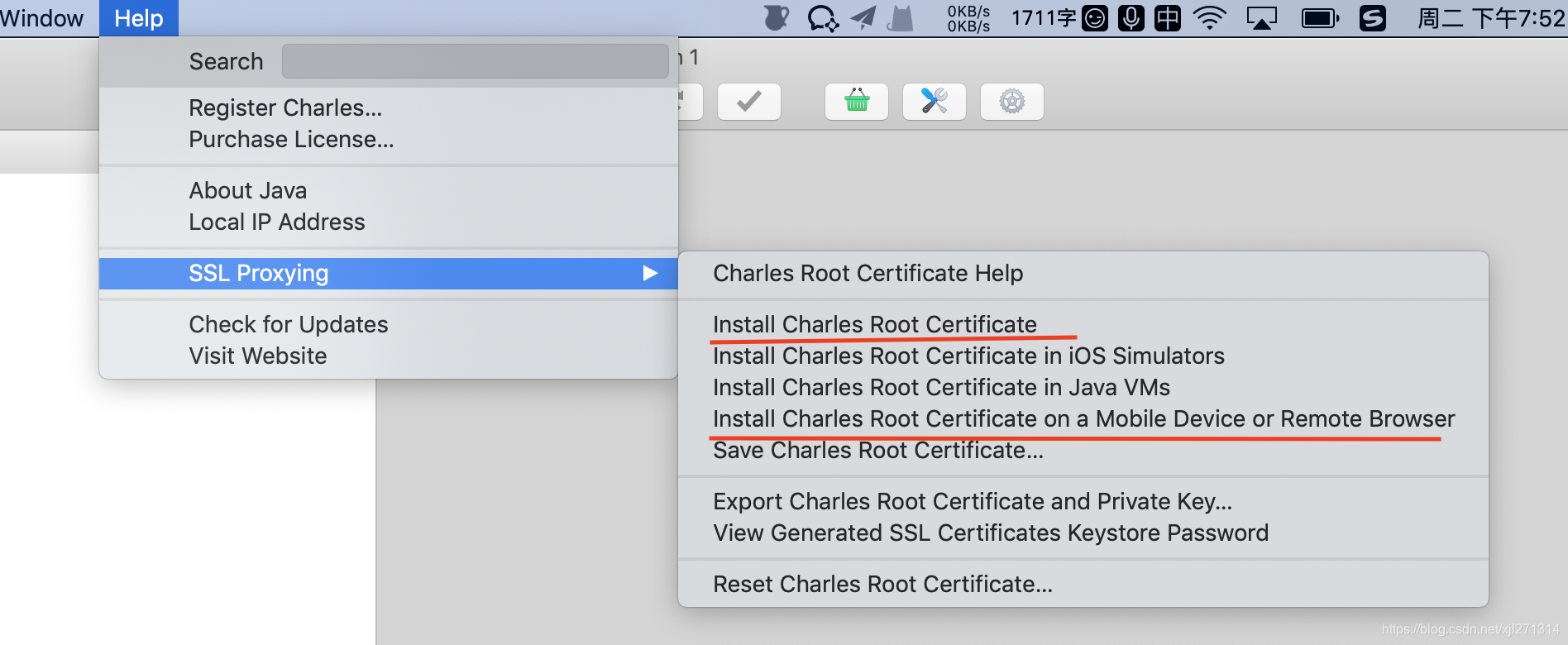Click the paper plane menu bar icon
Viewport: 1568px width, 645px height.
[x=863, y=18]
